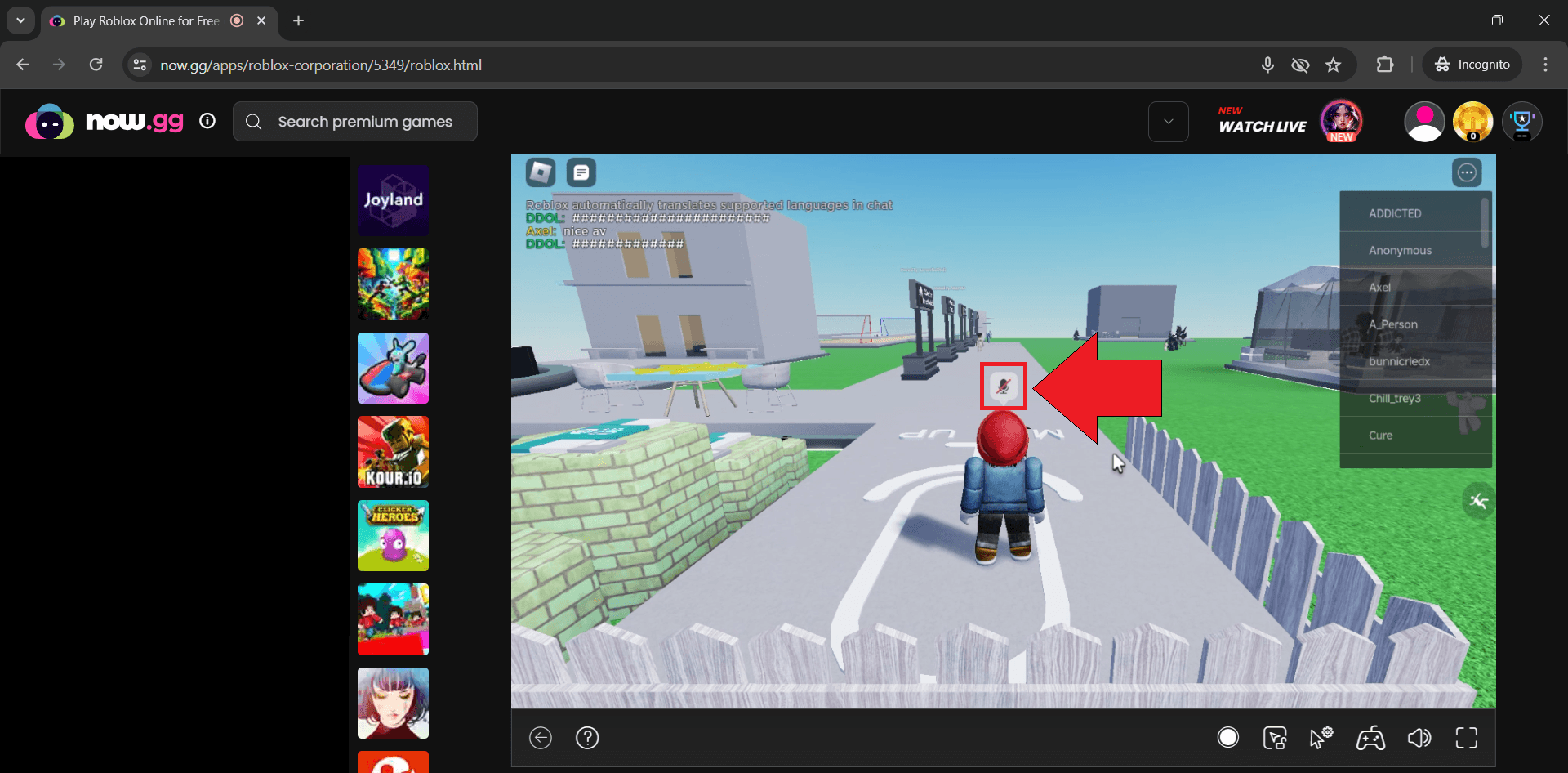The width and height of the screenshot is (1568, 773).
Task: Open the WATCH LIVE streamer avatar
Action: (x=1342, y=121)
